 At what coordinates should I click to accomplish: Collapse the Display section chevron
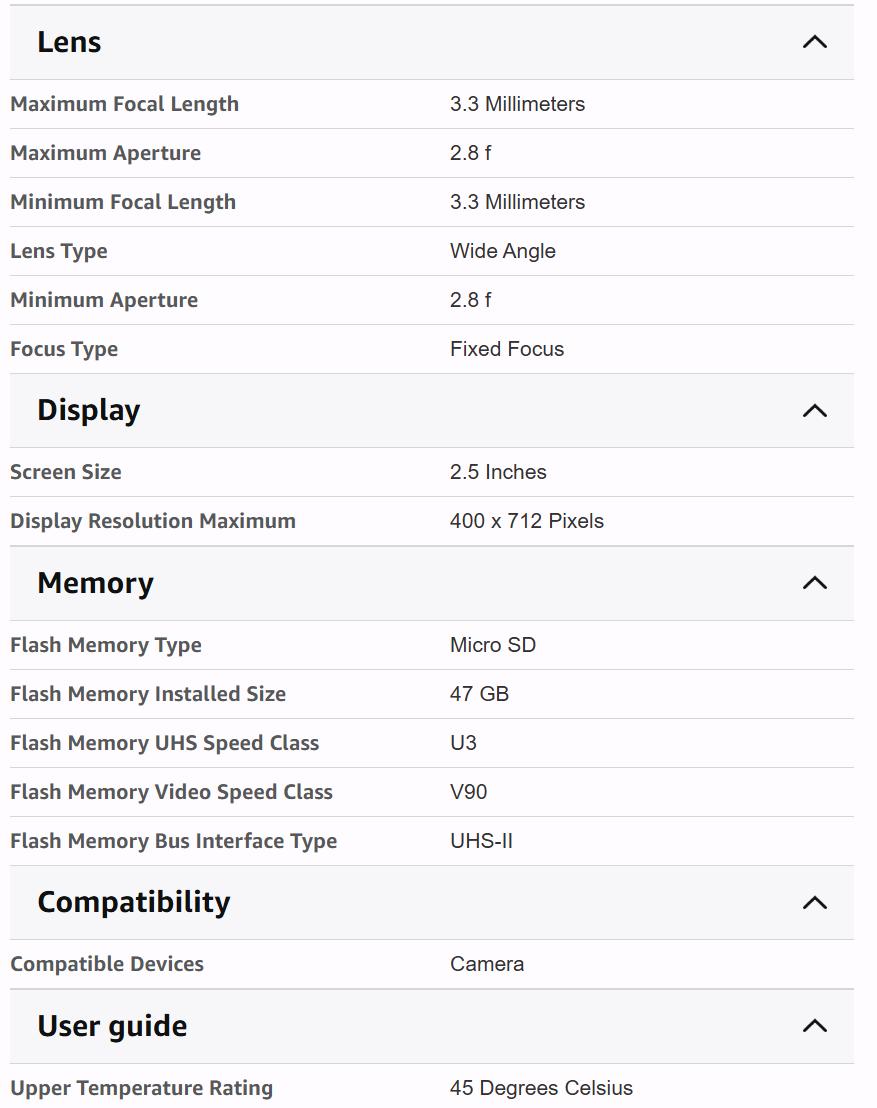click(815, 410)
